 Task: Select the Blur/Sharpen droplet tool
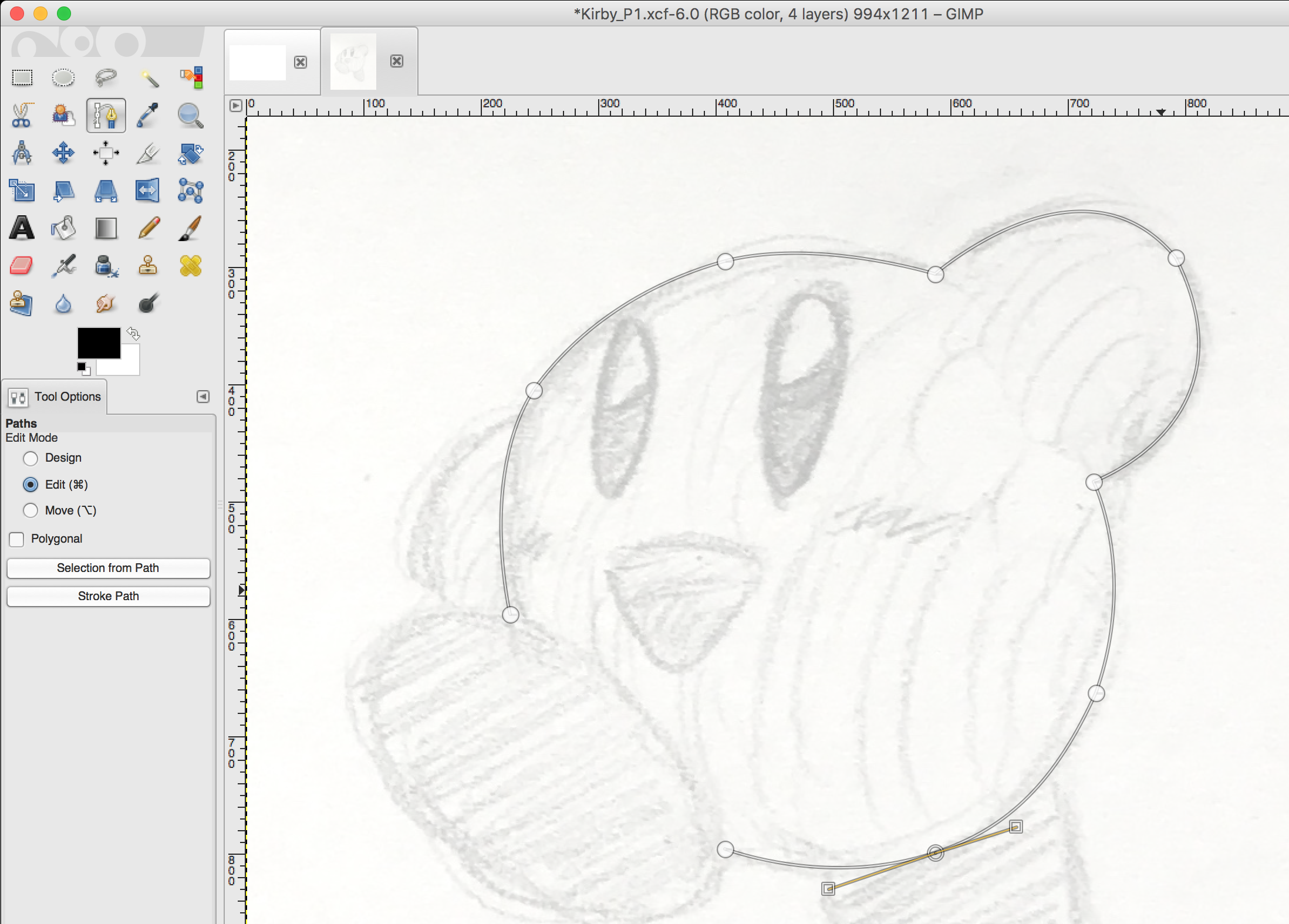pyautogui.click(x=63, y=303)
